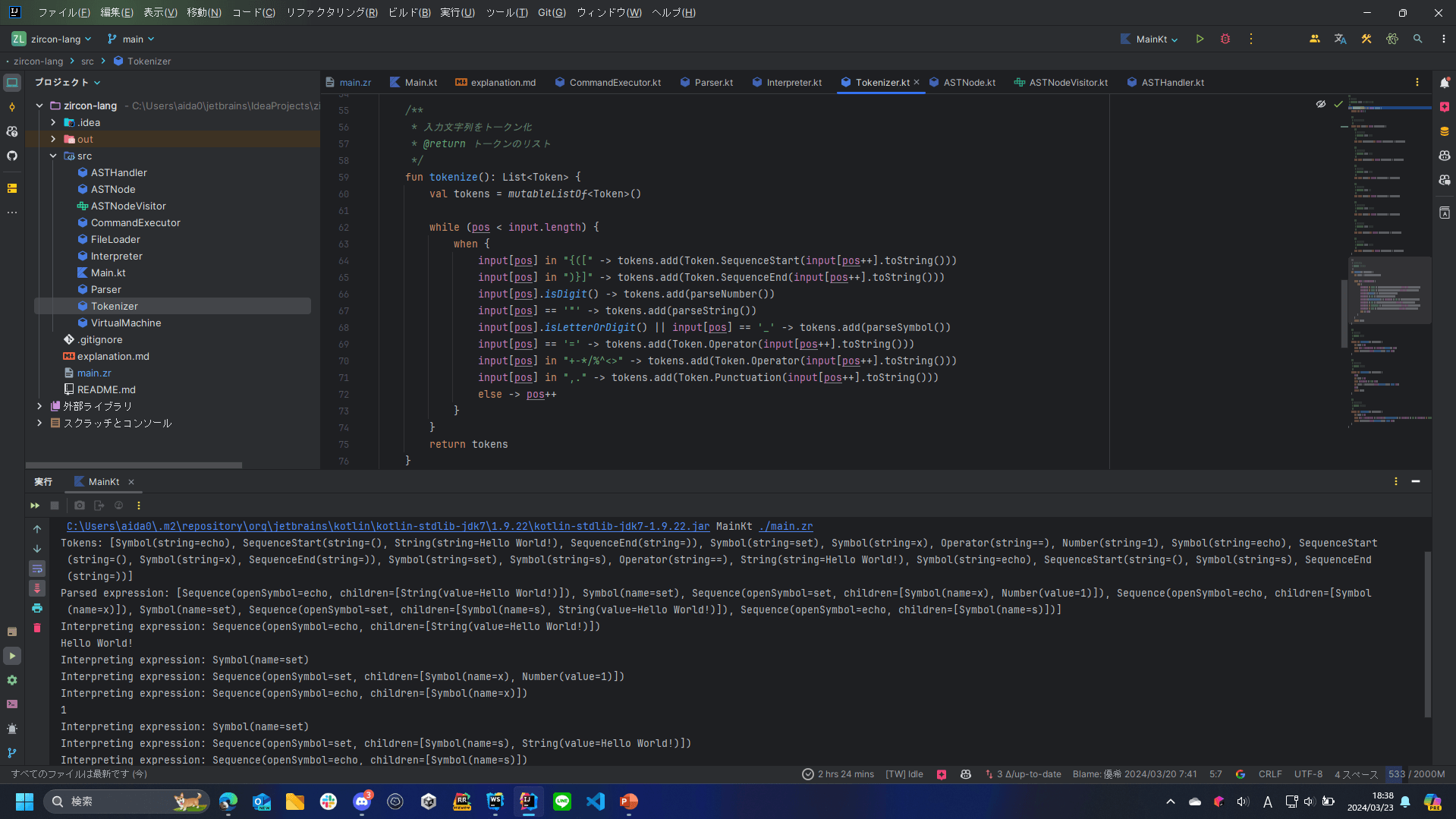The image size is (1456, 819).
Task: Print console output with the printer icon
Action: coord(36,608)
